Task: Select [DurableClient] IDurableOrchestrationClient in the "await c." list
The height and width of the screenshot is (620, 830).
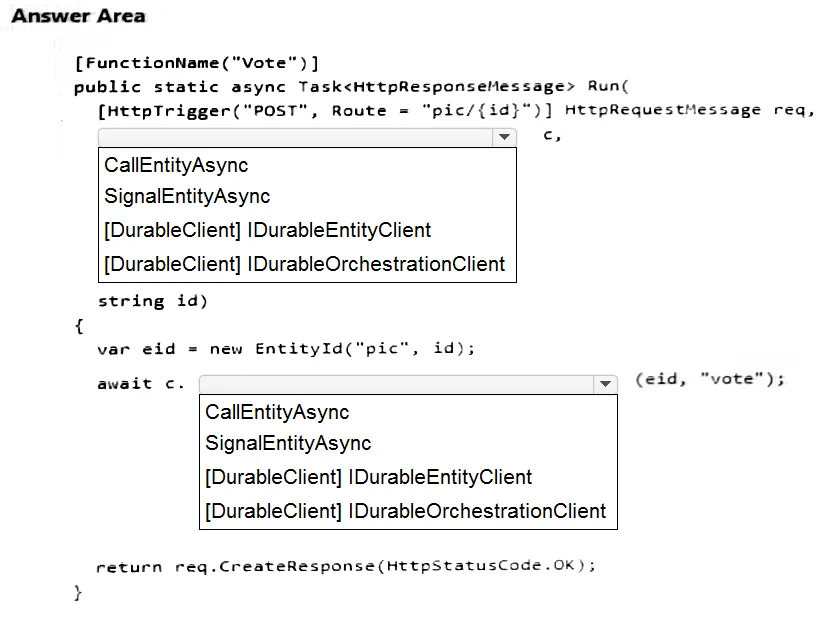Action: click(405, 511)
